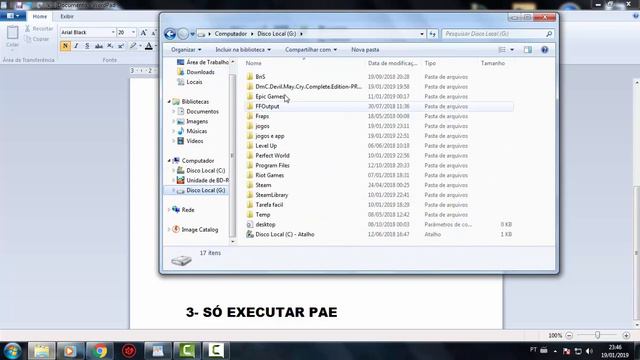This screenshot has width=640, height=360.
Task: Open File Explorer from the taskbar
Action: 41,351
